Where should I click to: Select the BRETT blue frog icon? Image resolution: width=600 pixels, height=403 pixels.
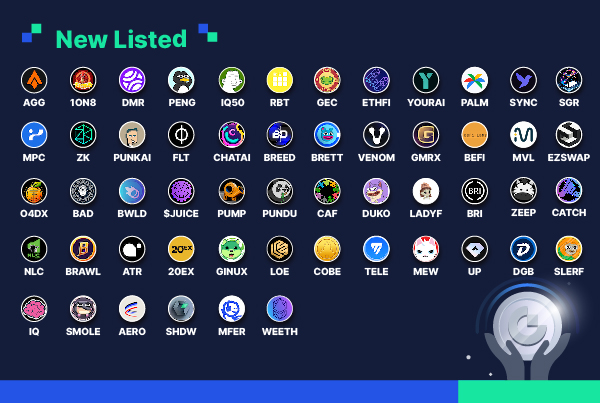[x=327, y=135]
